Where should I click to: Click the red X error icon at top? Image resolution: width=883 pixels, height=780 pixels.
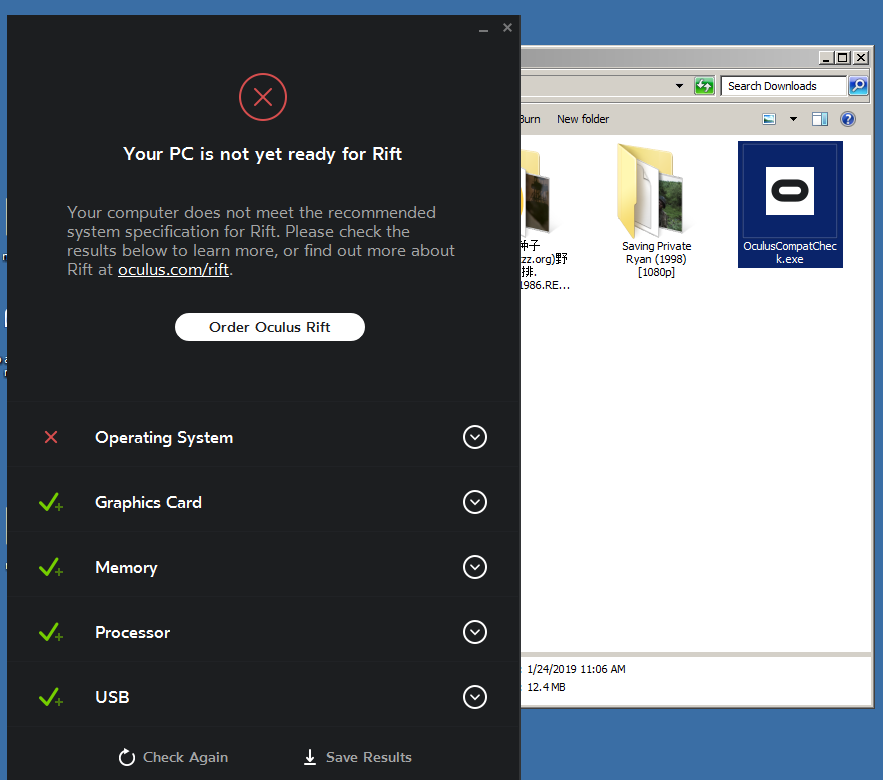tap(263, 97)
